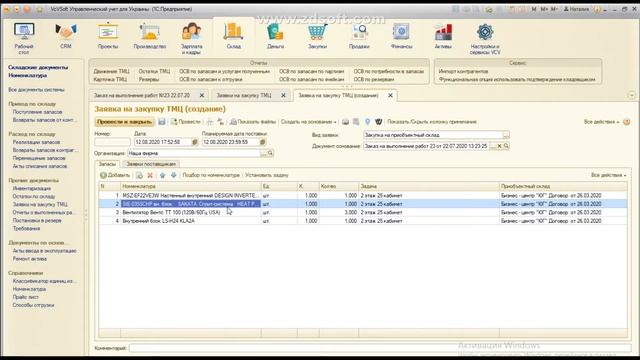Select the MSZ-EF22VE3W table row
640x360 pixels.
point(363,196)
